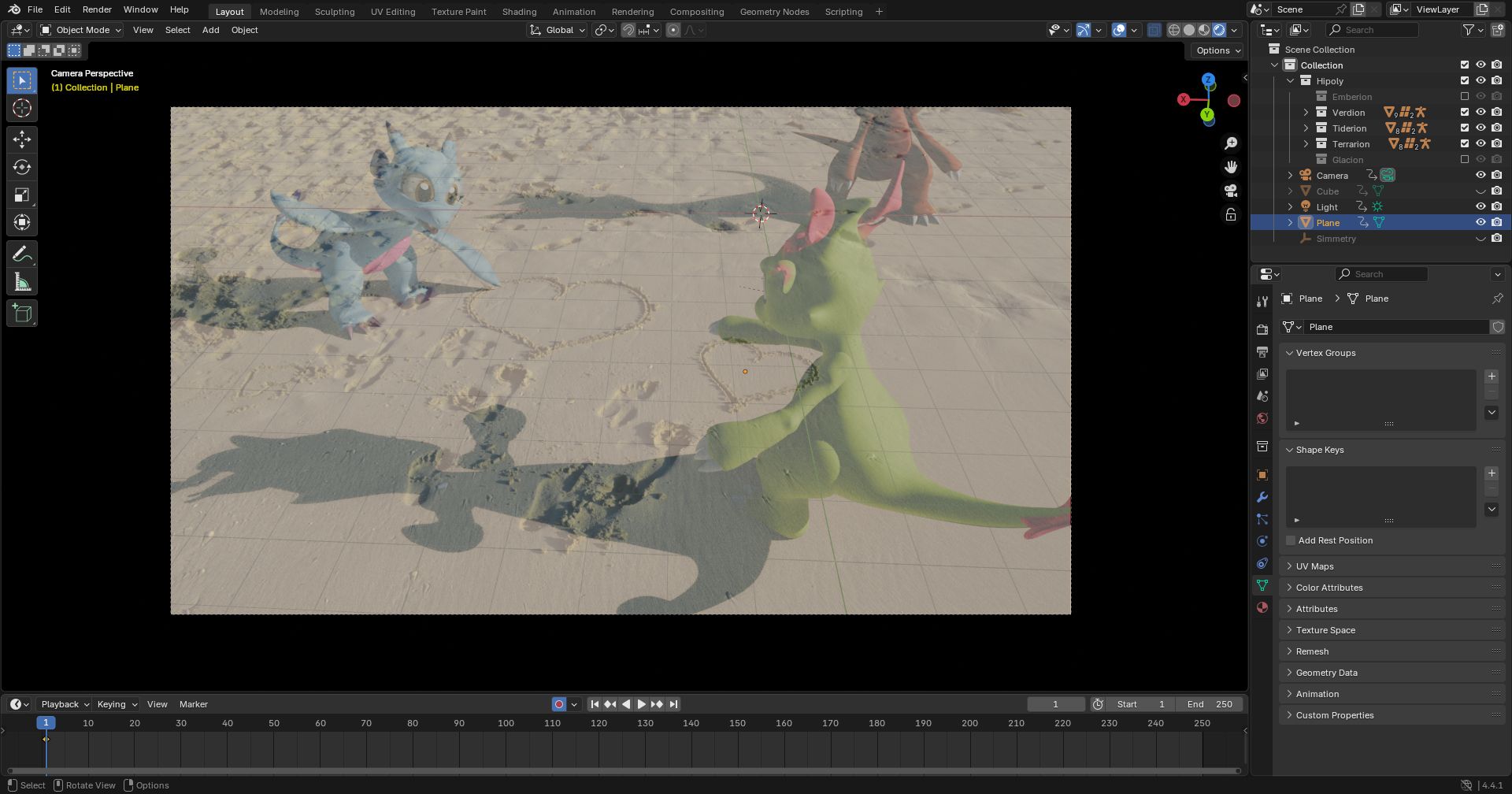Open the Modifiers properties tab
This screenshot has height=794, width=1512.
[x=1262, y=497]
